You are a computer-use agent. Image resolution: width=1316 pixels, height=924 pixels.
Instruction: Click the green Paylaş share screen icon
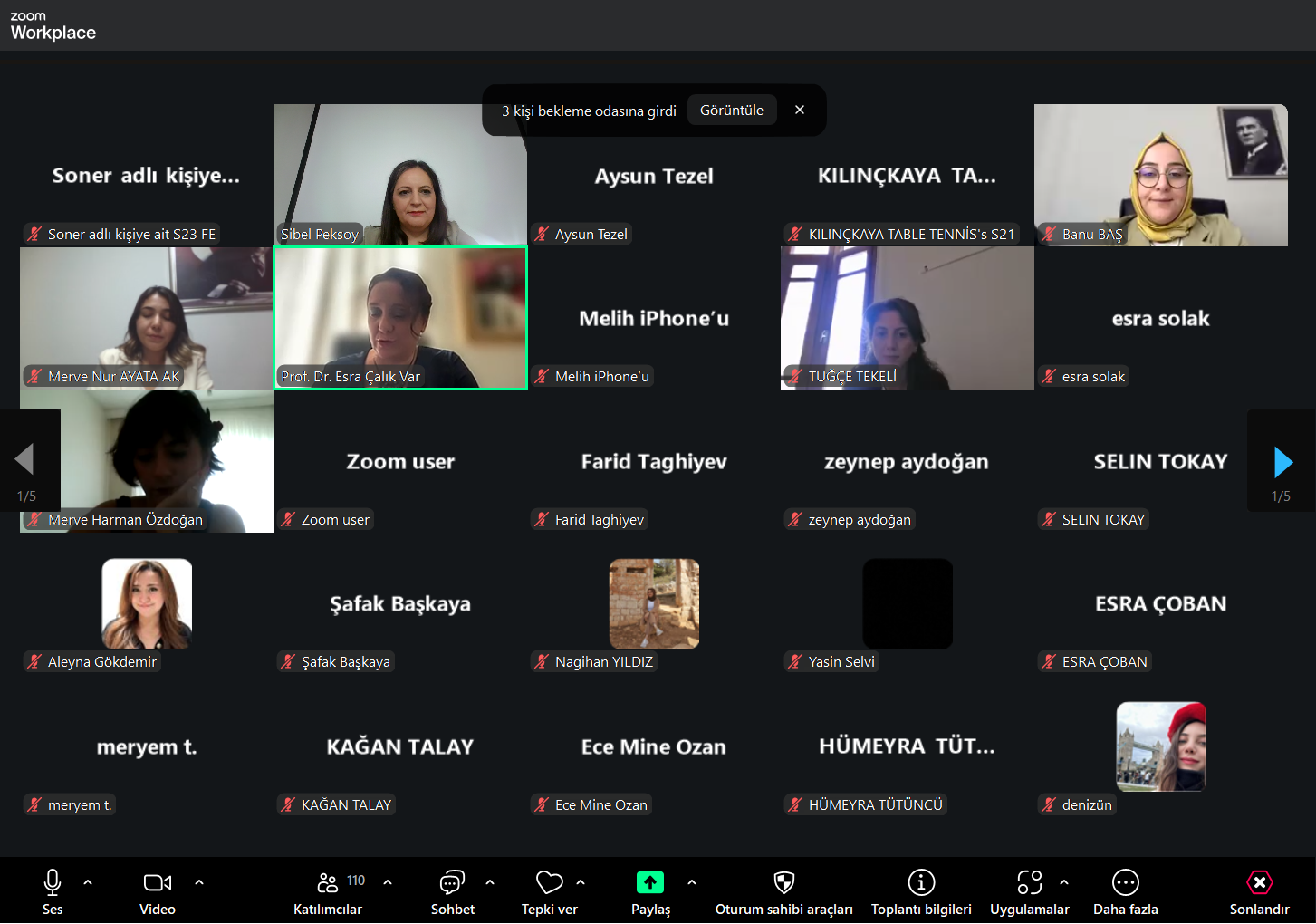pos(650,882)
